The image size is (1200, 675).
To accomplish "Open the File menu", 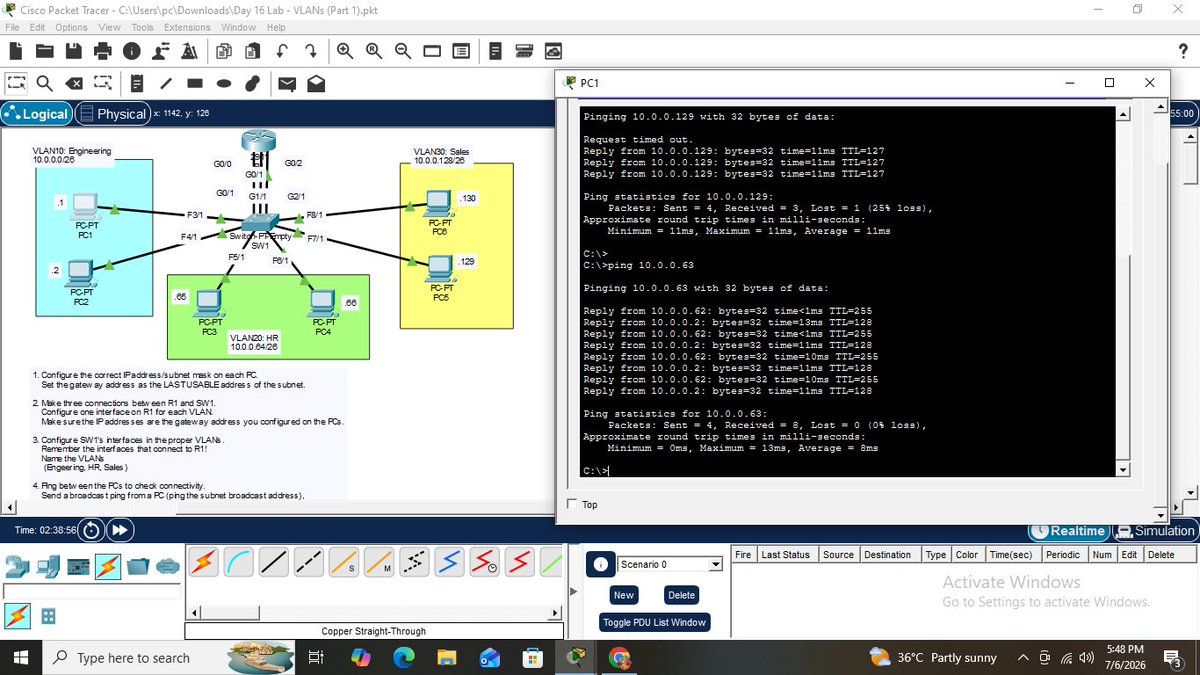I will coord(13,27).
